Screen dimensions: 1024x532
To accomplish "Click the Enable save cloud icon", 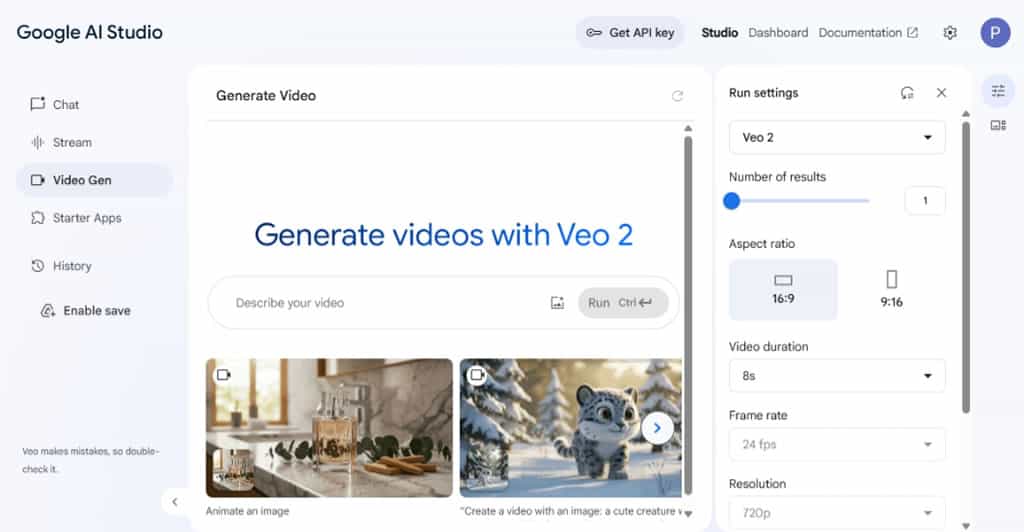I will [x=48, y=311].
